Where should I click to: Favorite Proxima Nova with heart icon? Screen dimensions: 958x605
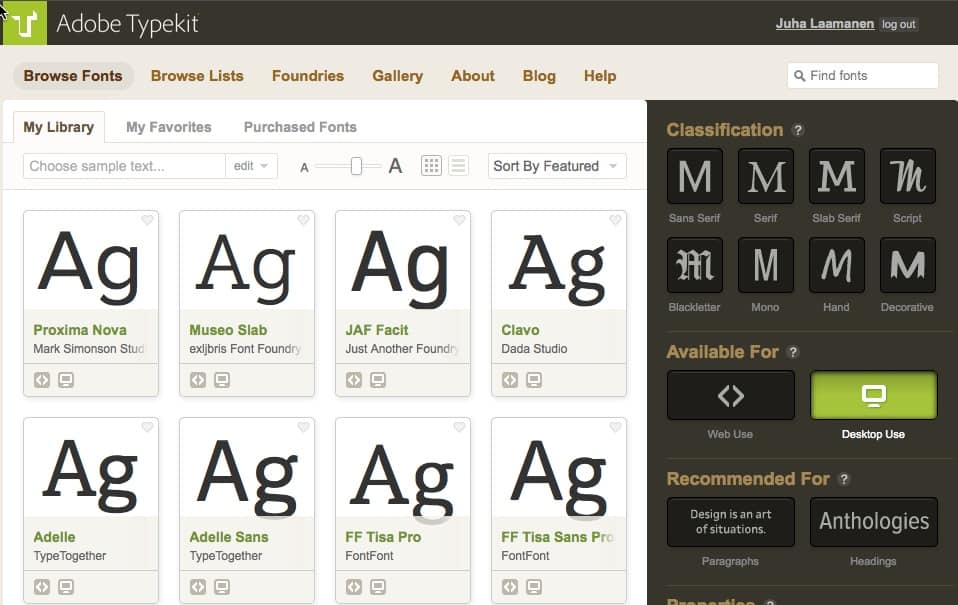(147, 220)
